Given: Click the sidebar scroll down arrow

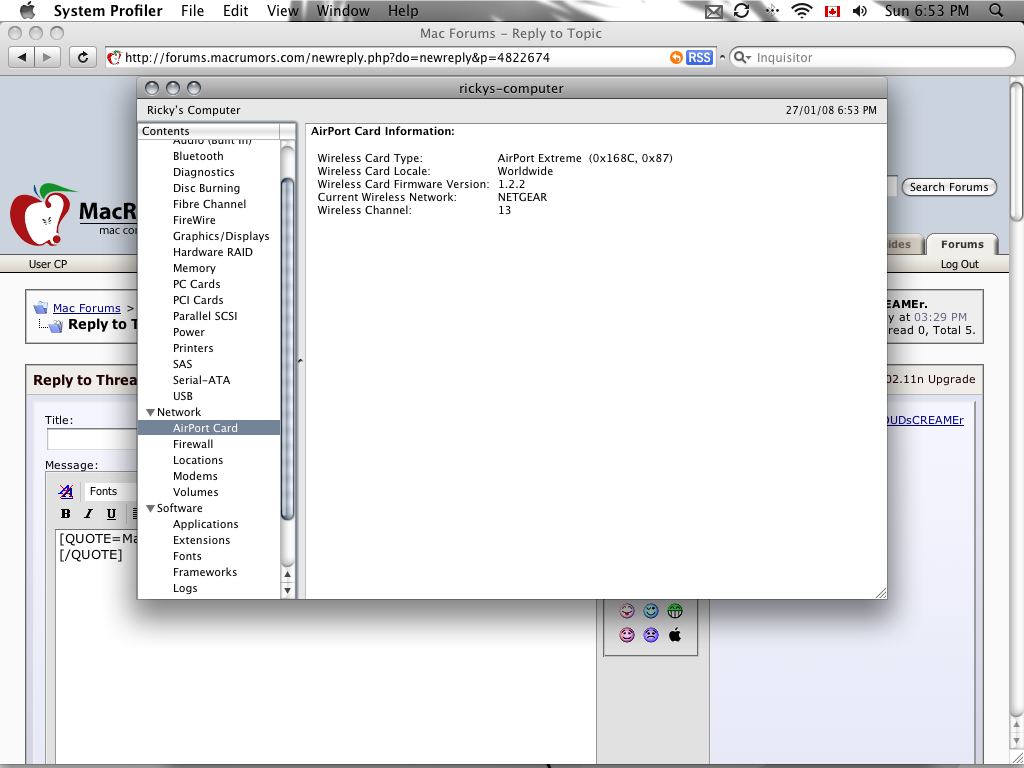Looking at the screenshot, I should (287, 590).
